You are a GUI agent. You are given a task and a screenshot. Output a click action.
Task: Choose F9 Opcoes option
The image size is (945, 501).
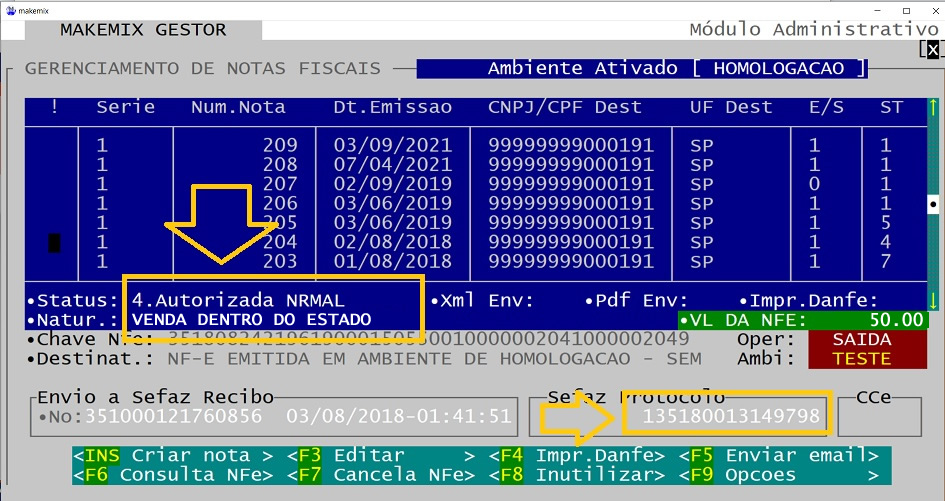[x=779, y=474]
